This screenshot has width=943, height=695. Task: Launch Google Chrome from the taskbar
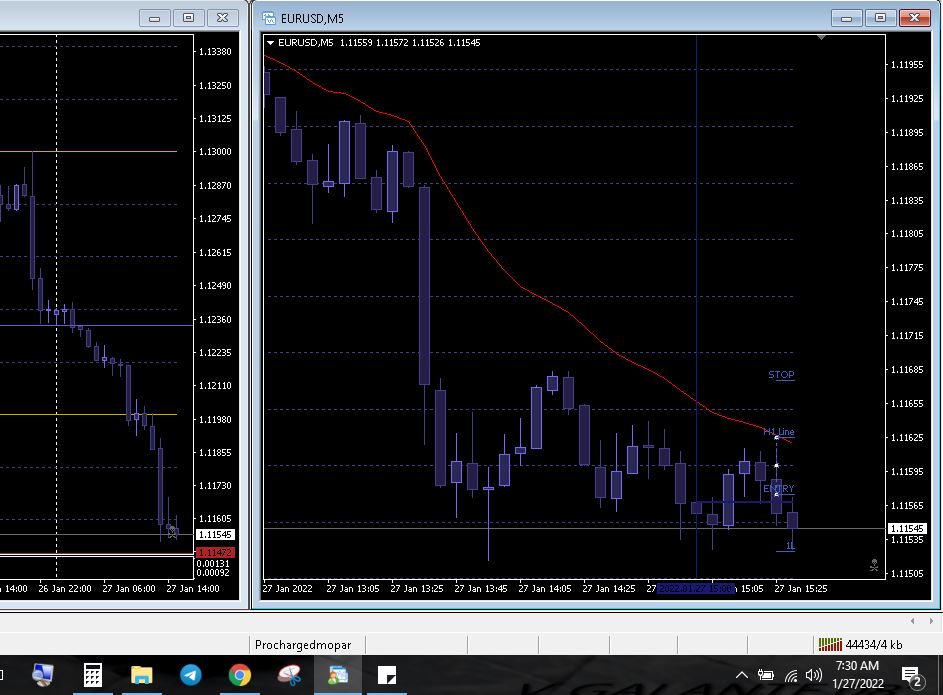239,675
